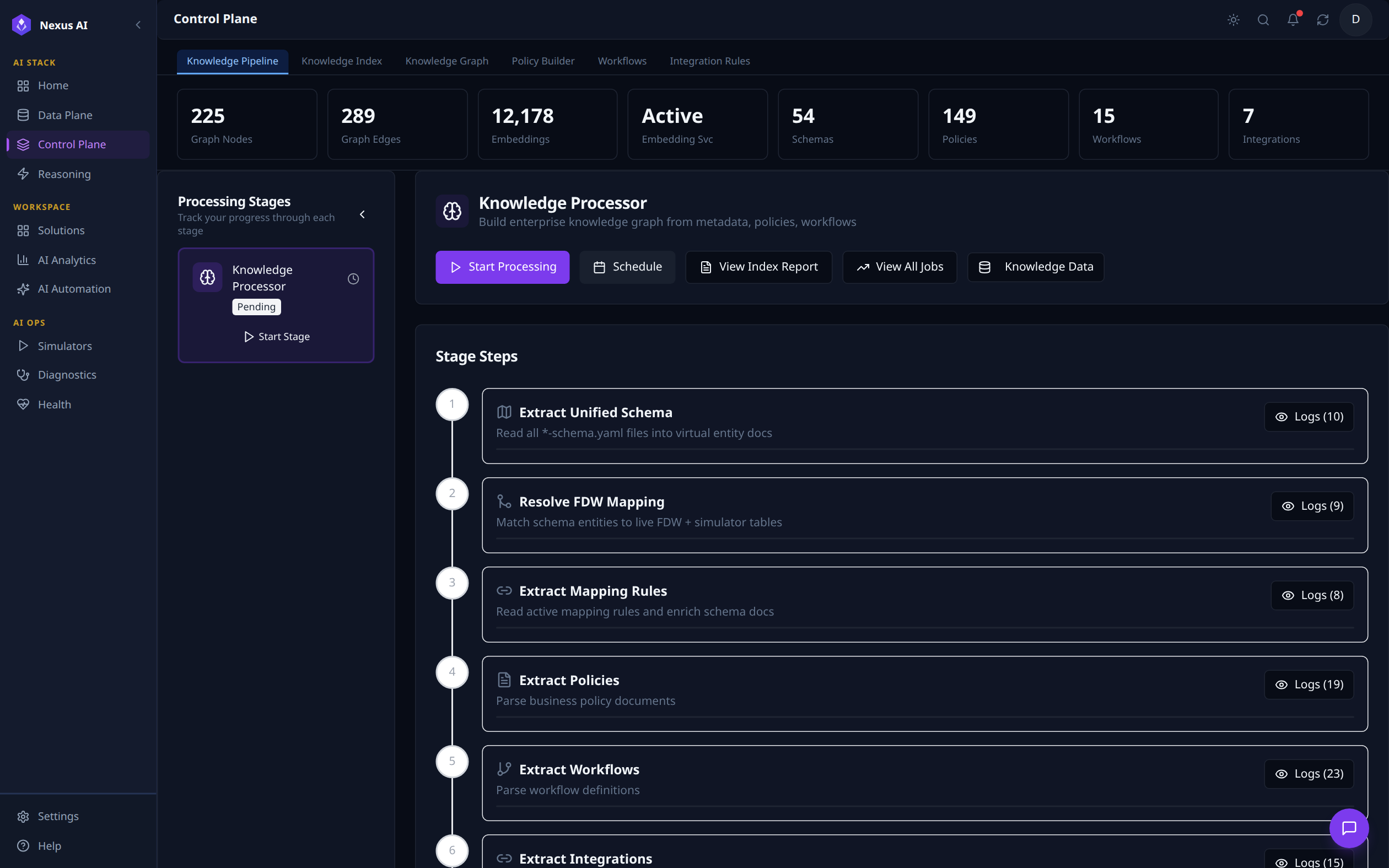Select Control Plane in the sidebar

pyautogui.click(x=78, y=144)
